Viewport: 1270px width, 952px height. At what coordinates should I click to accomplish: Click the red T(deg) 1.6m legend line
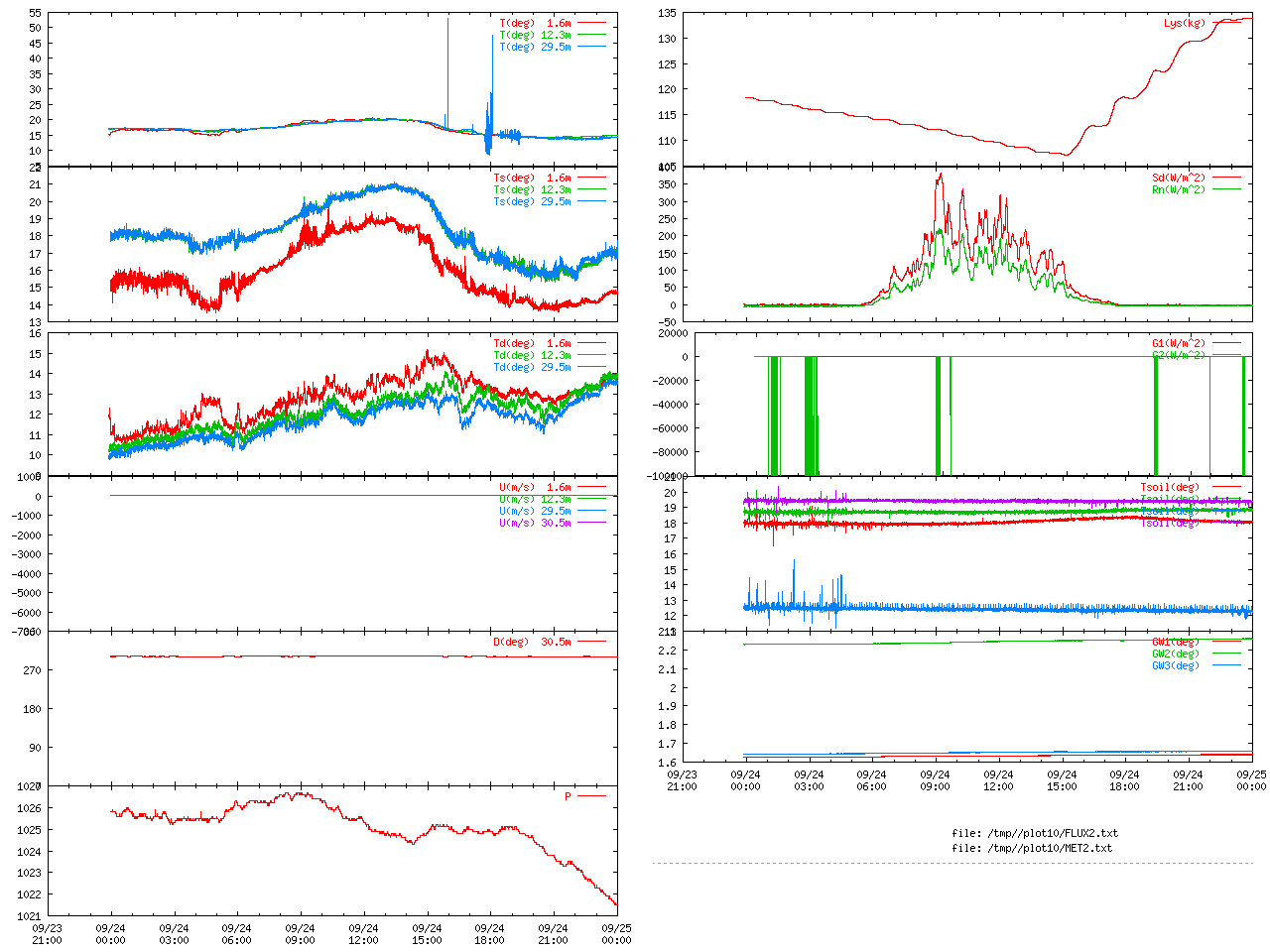pos(591,23)
